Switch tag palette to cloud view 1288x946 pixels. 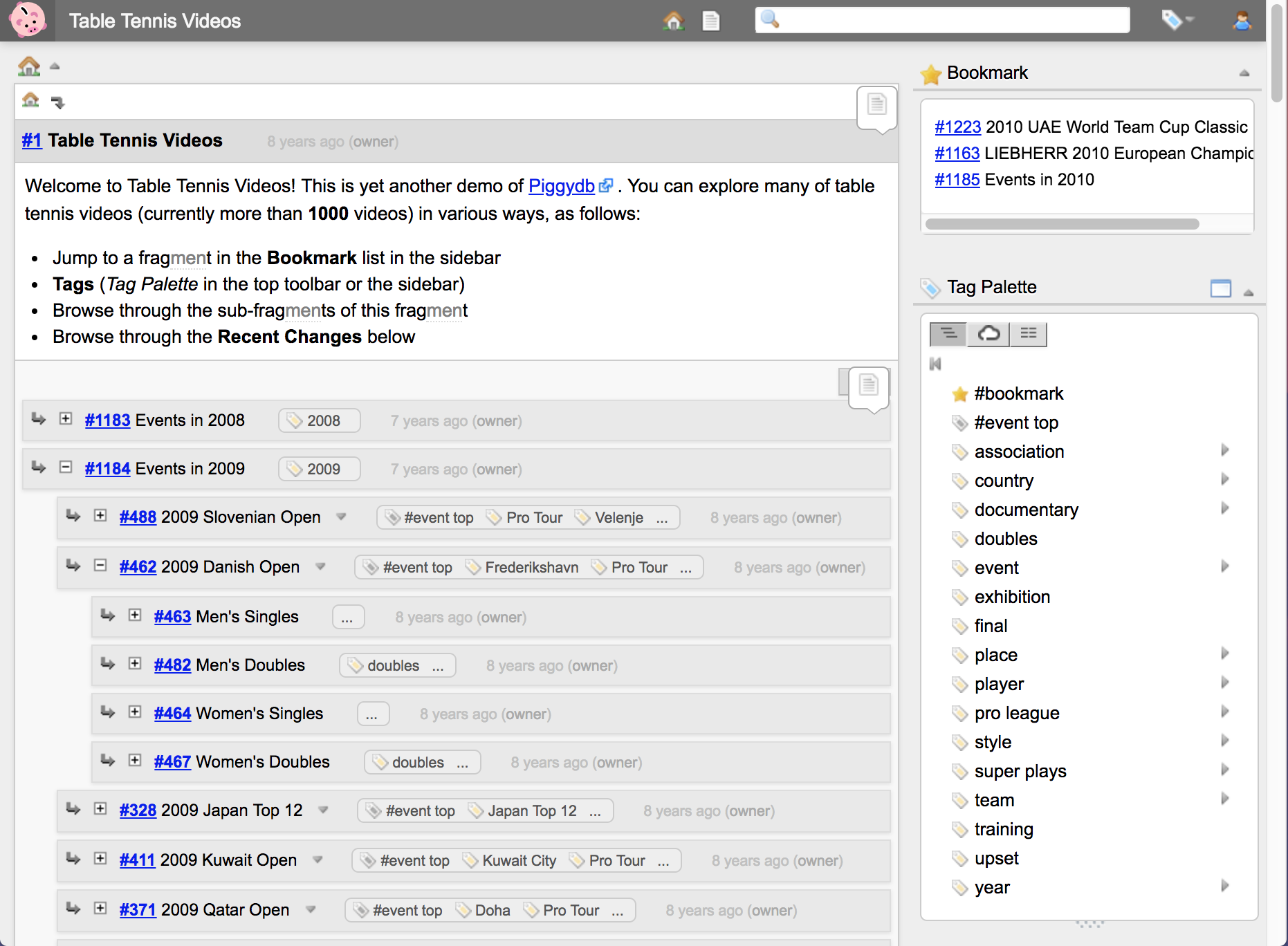988,334
